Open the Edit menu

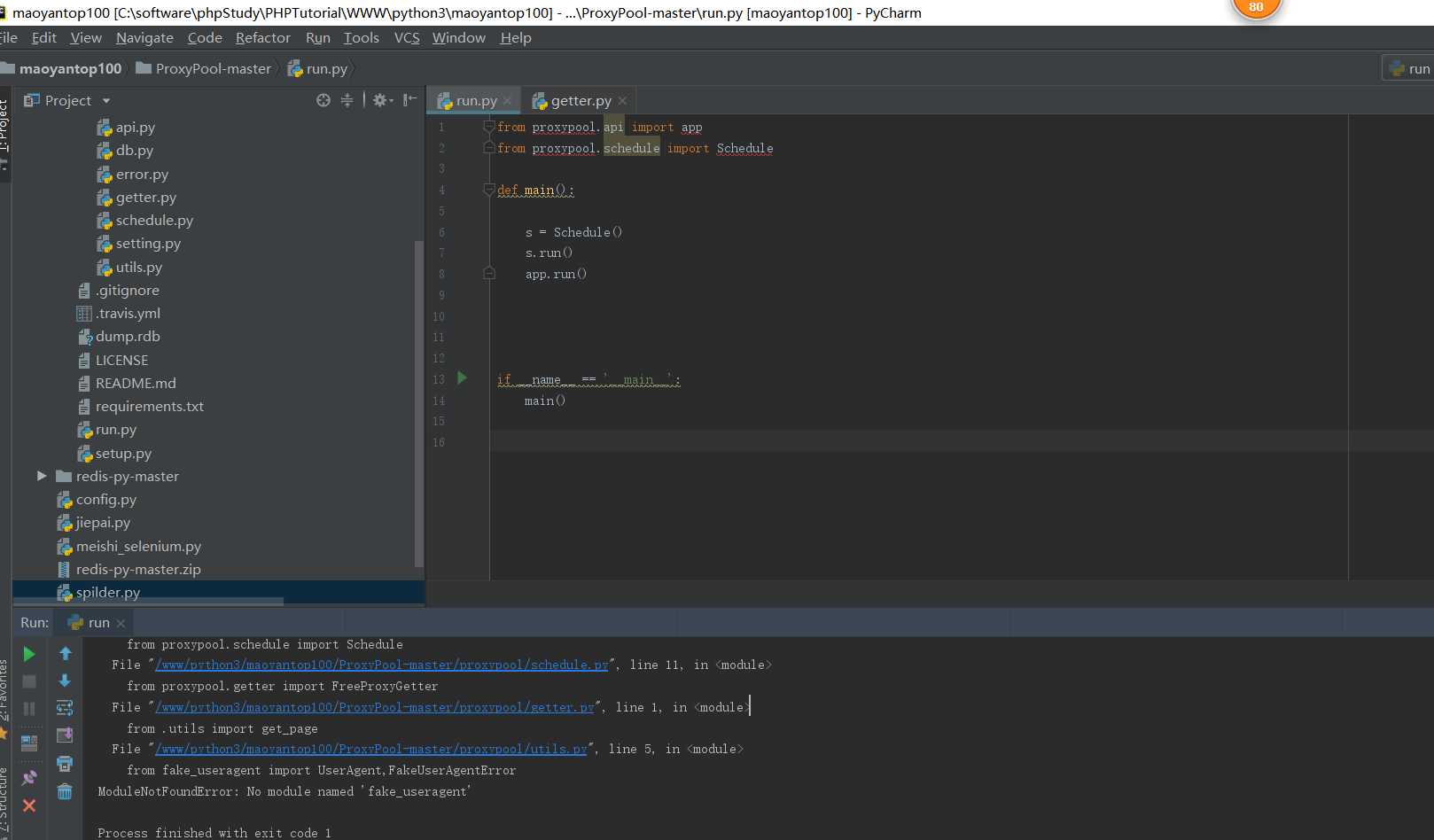(43, 37)
